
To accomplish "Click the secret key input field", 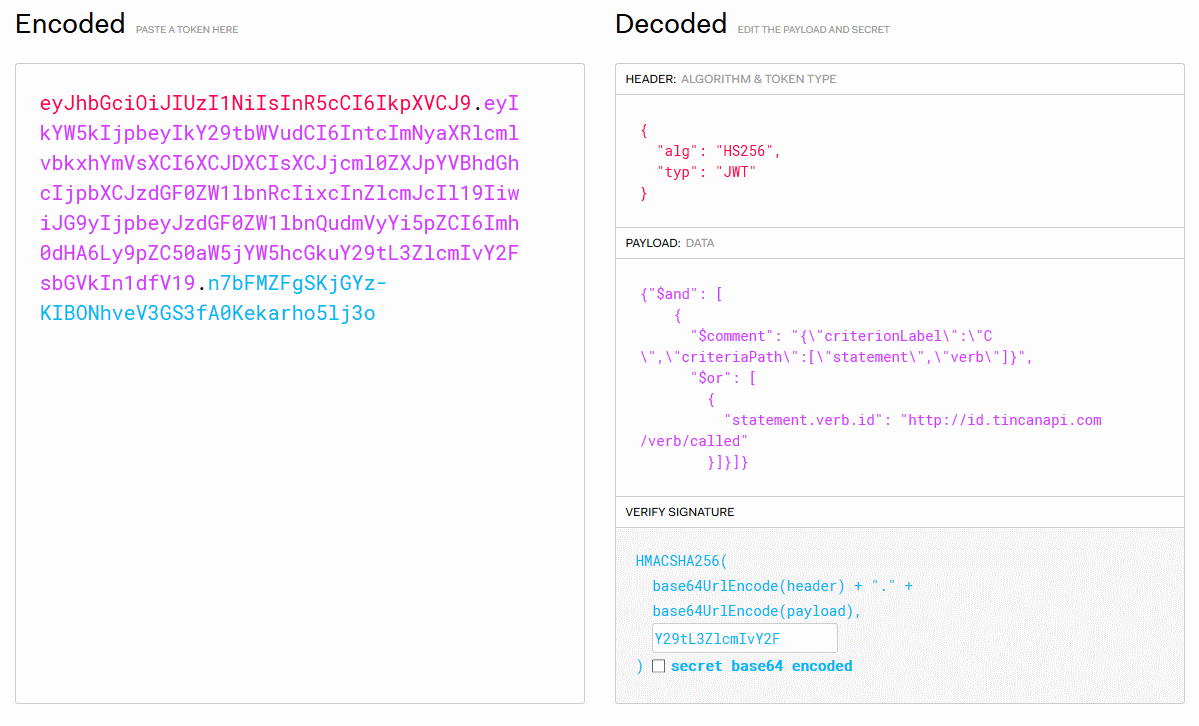I will click(x=744, y=639).
